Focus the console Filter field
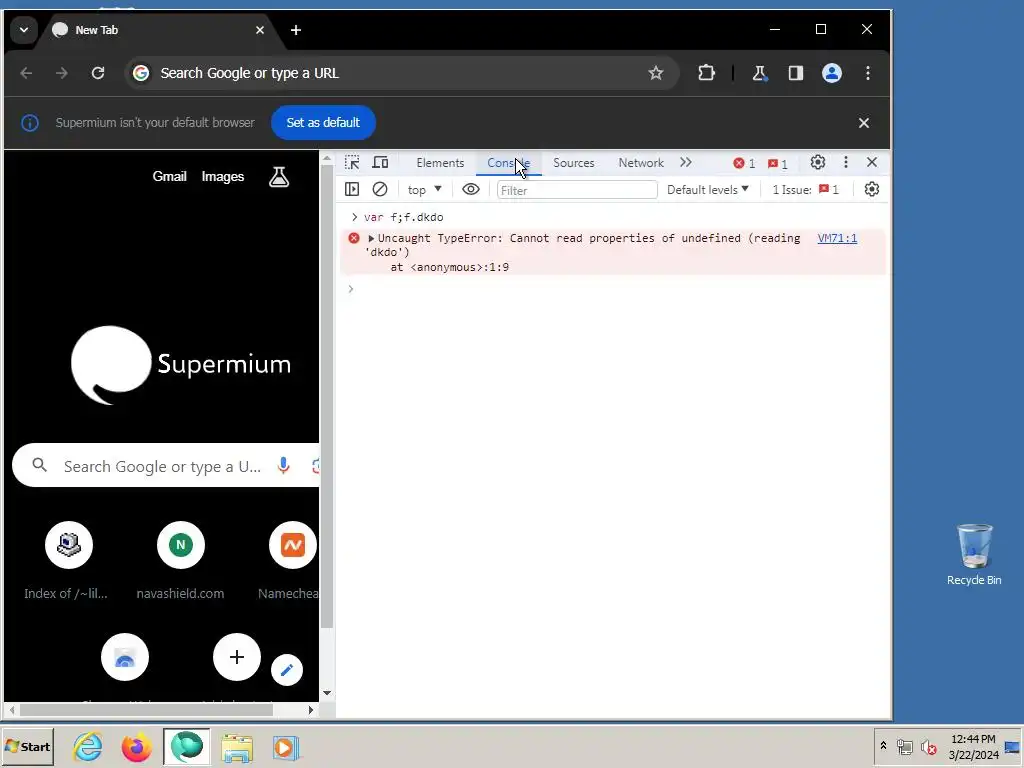The image size is (1024, 768). (577, 190)
